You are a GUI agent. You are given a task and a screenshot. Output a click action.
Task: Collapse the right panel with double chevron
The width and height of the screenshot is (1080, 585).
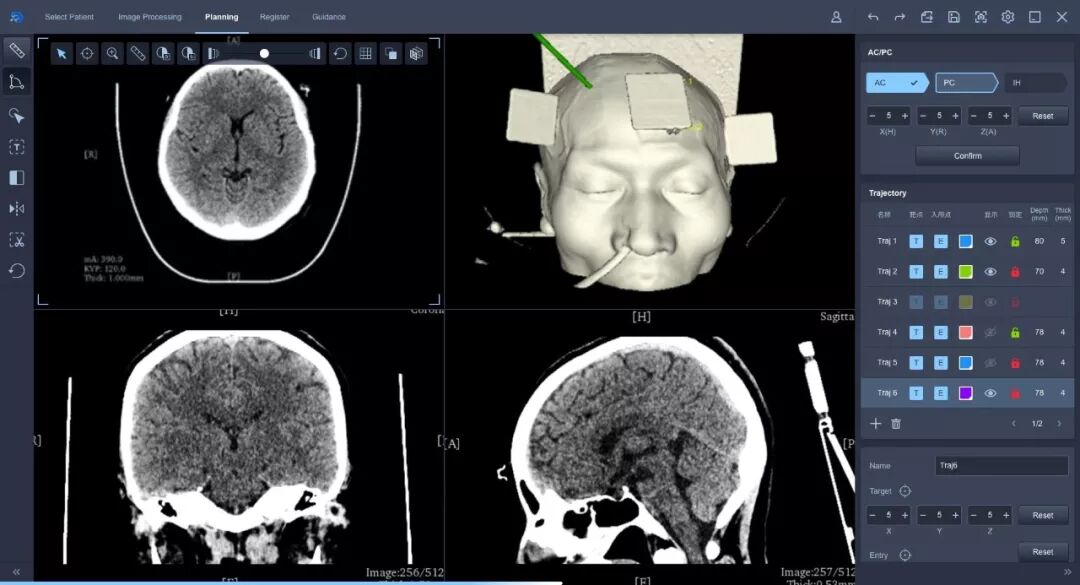point(1068,572)
